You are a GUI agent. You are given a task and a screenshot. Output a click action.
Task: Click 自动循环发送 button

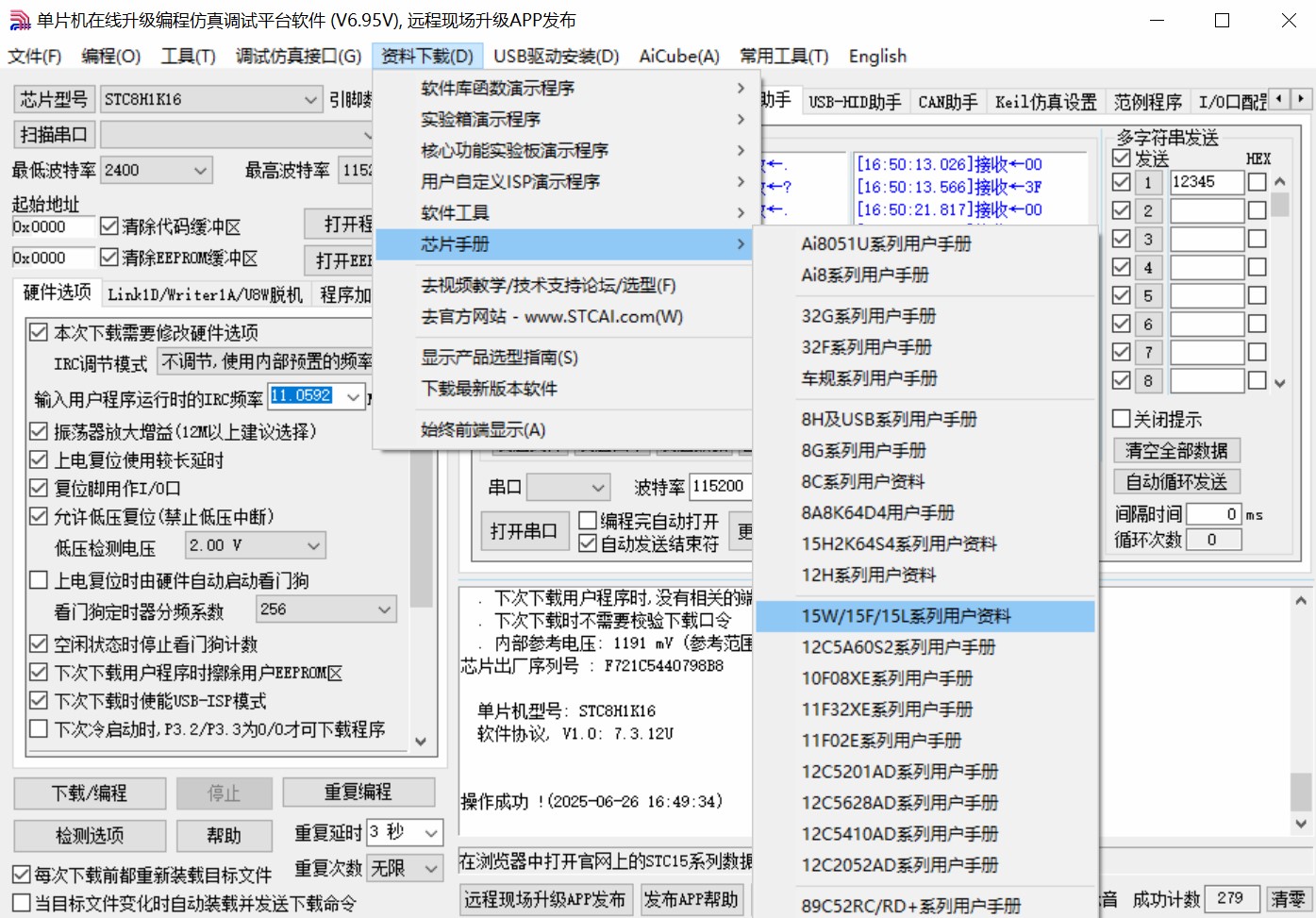[x=1176, y=482]
